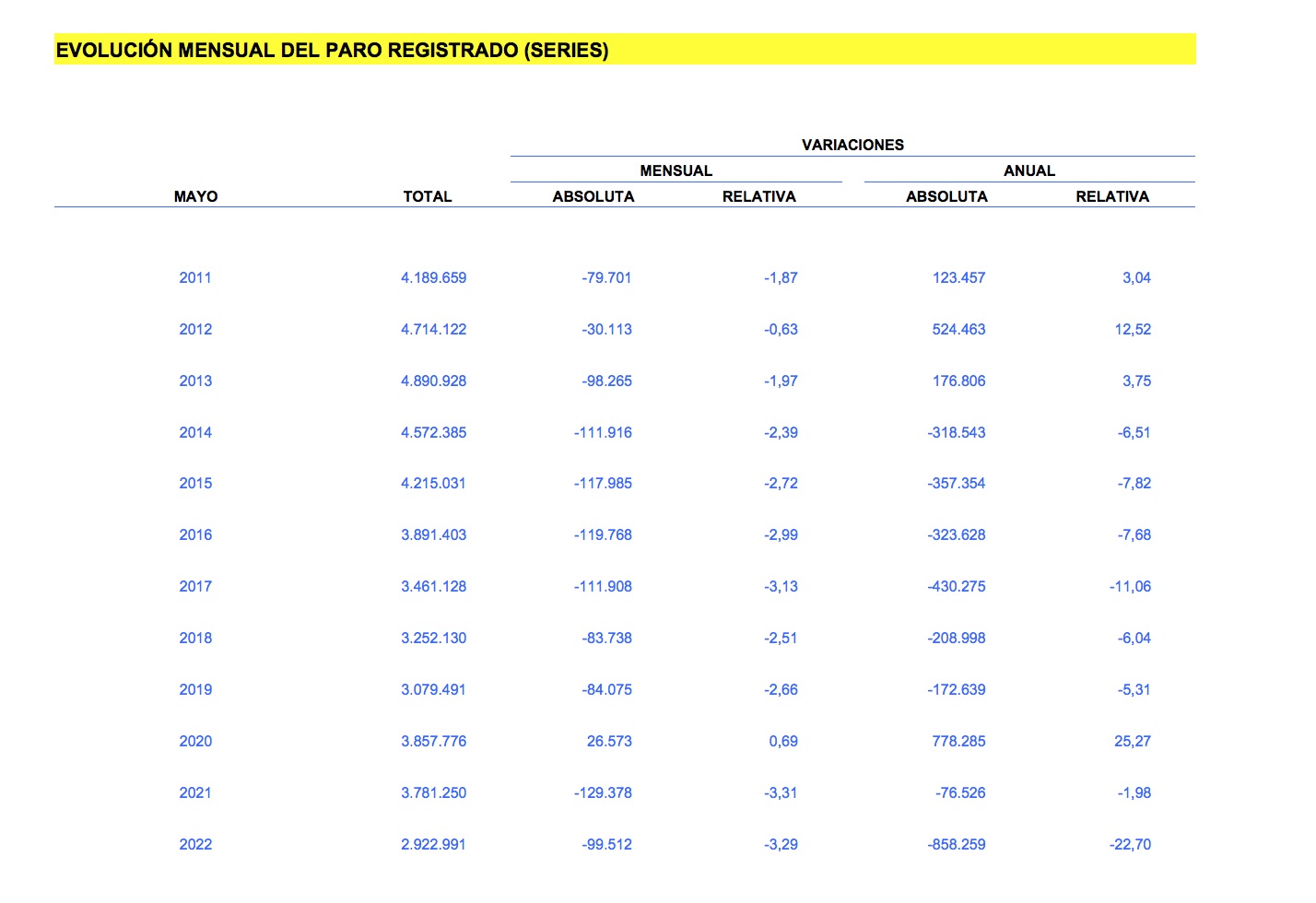The image size is (1316, 903).
Task: Select the VARIACIONES header
Action: (x=852, y=145)
